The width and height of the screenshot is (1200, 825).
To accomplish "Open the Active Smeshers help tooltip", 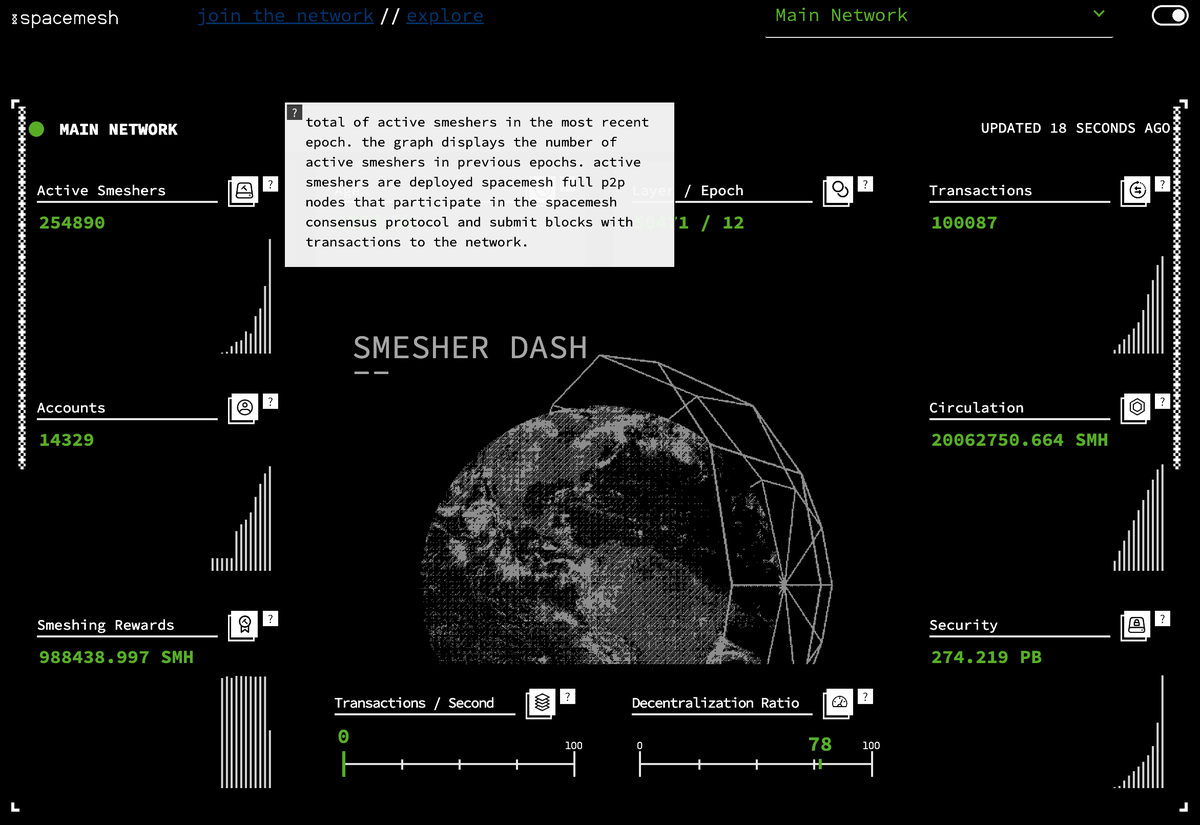I will point(270,184).
